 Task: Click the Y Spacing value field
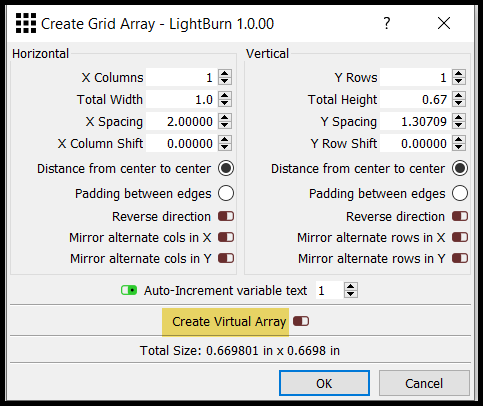(x=415, y=121)
